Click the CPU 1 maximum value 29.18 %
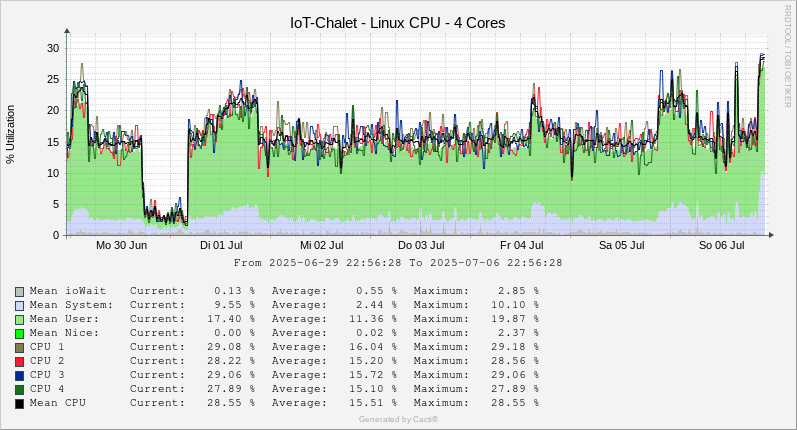Screen dimensions: 797x430 pyautogui.click(x=514, y=347)
